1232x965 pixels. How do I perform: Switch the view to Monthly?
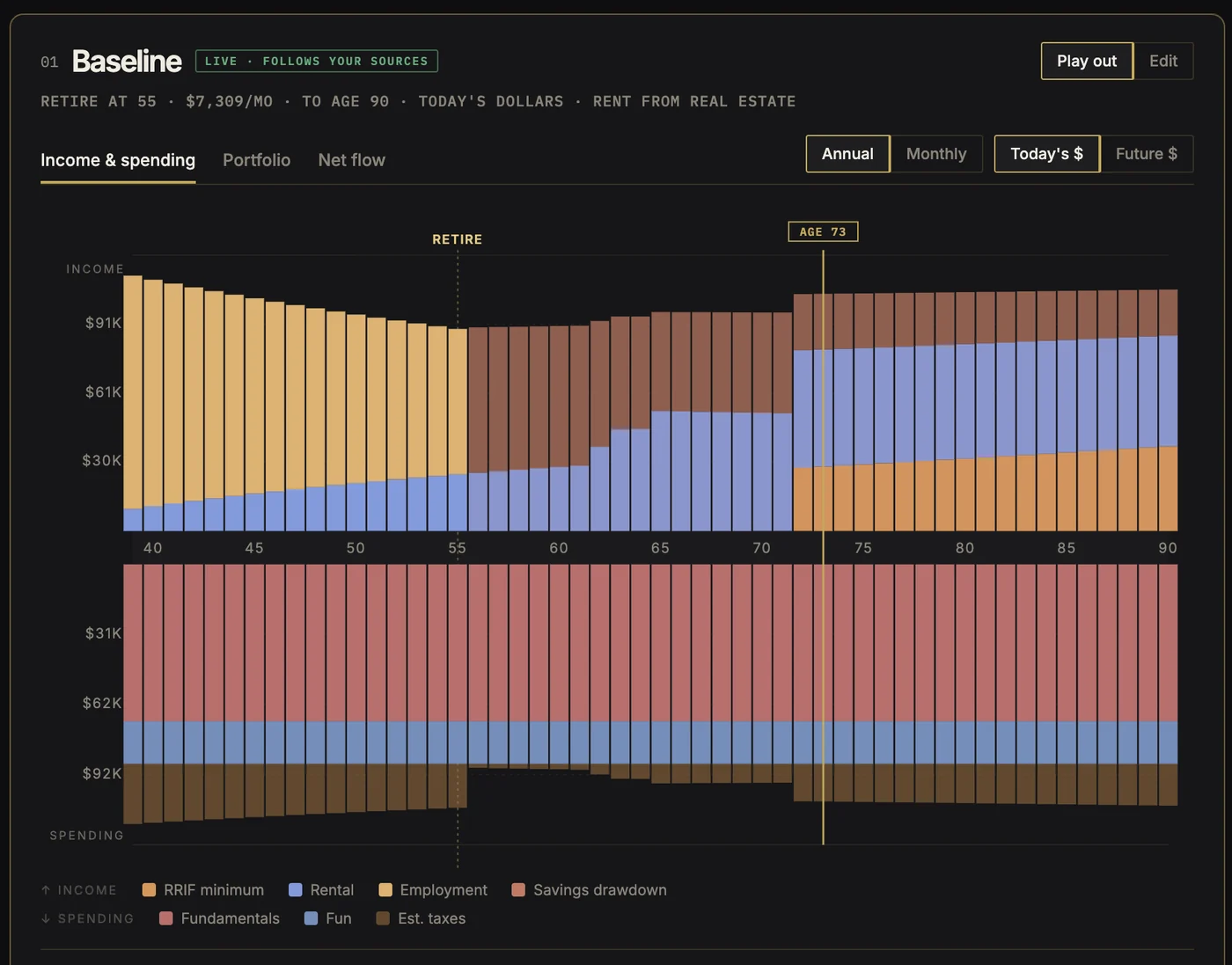point(936,154)
